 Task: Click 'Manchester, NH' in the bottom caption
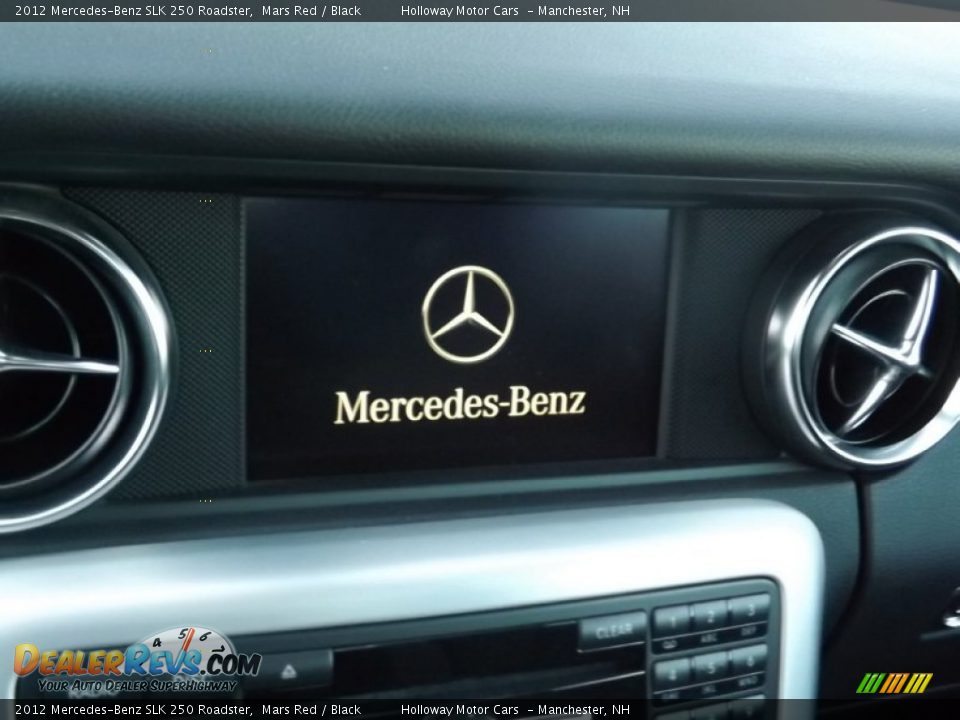point(583,710)
